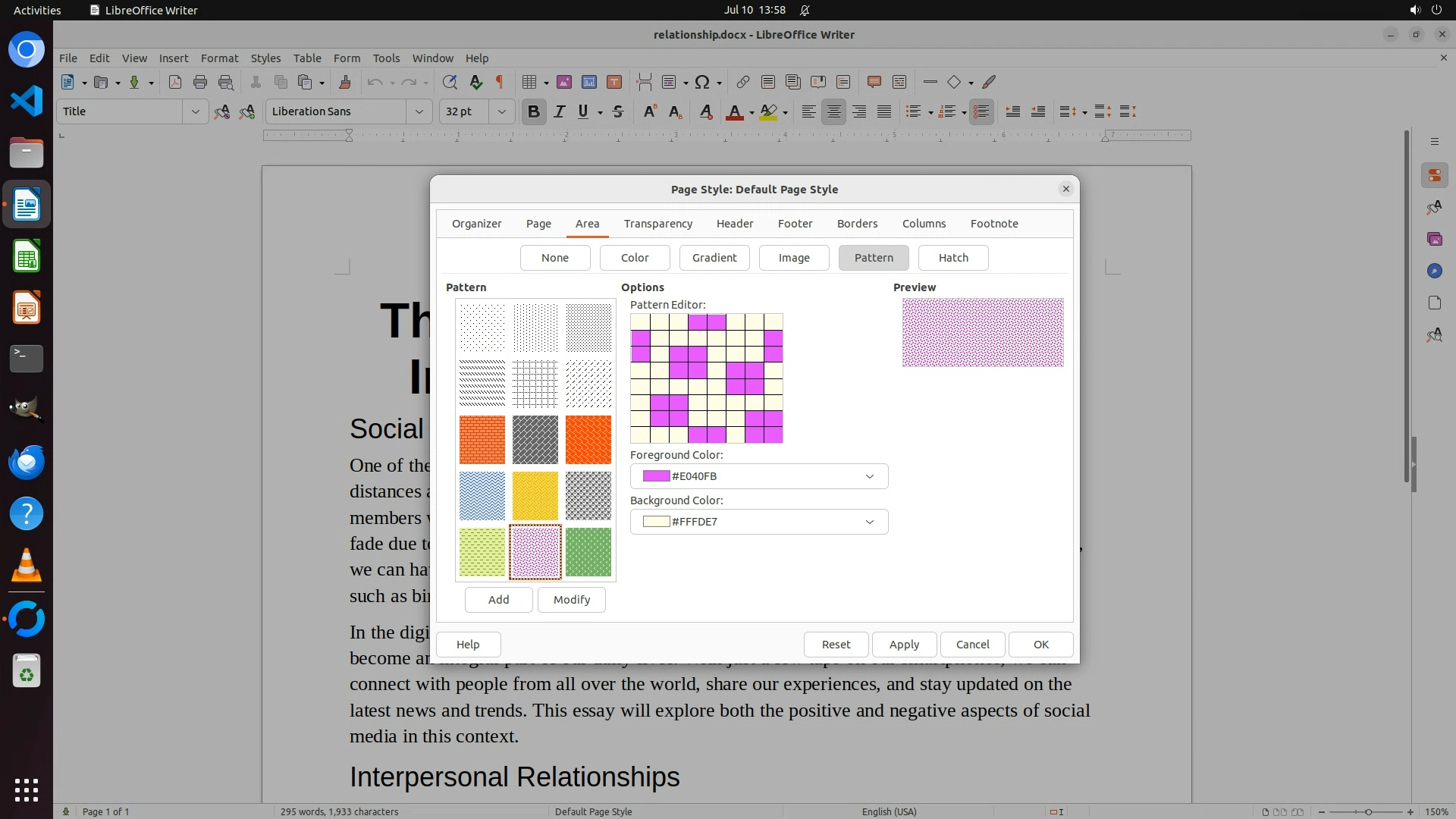Expand the Background Color dropdown
The height and width of the screenshot is (819, 1456).
pyautogui.click(x=869, y=522)
